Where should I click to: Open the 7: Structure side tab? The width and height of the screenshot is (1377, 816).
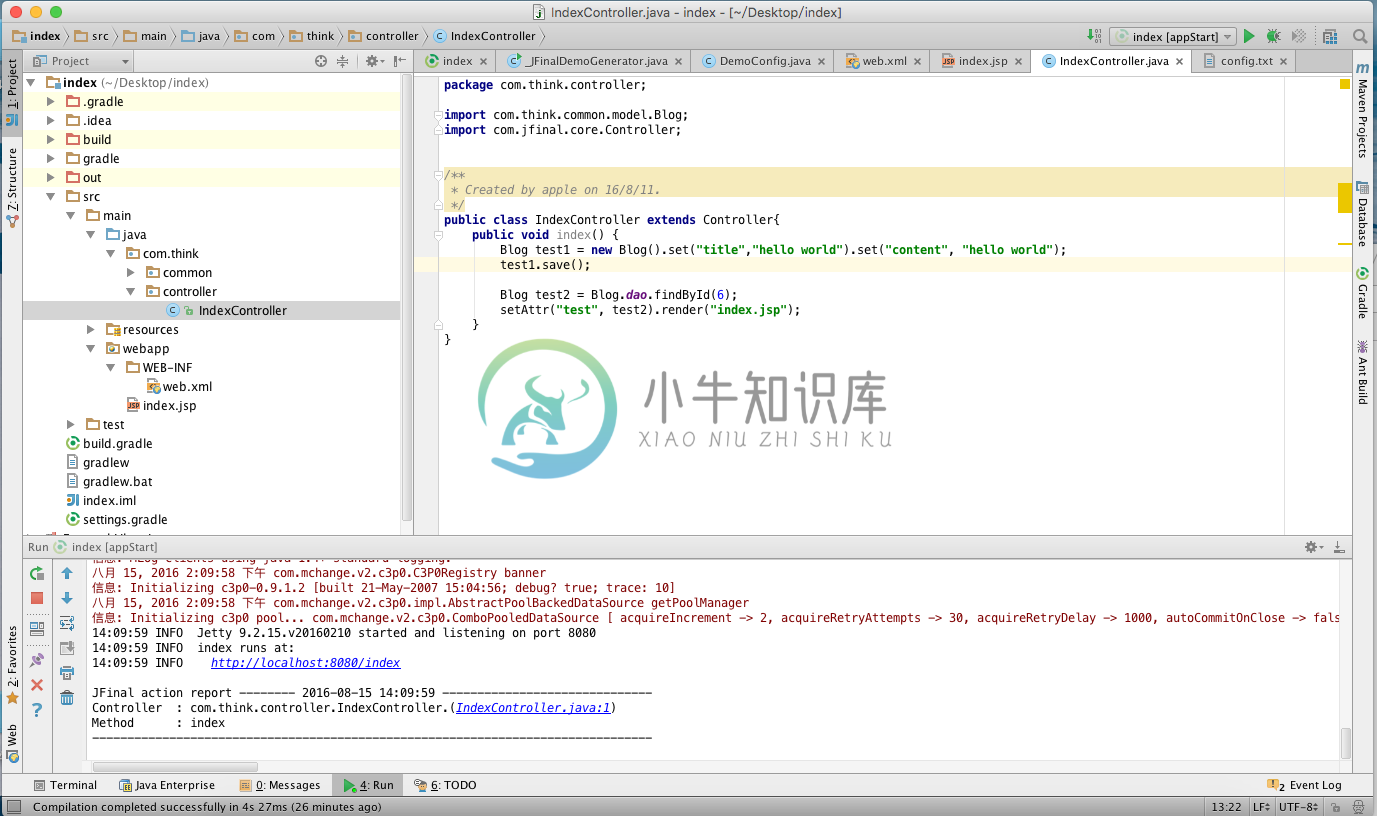(12, 187)
